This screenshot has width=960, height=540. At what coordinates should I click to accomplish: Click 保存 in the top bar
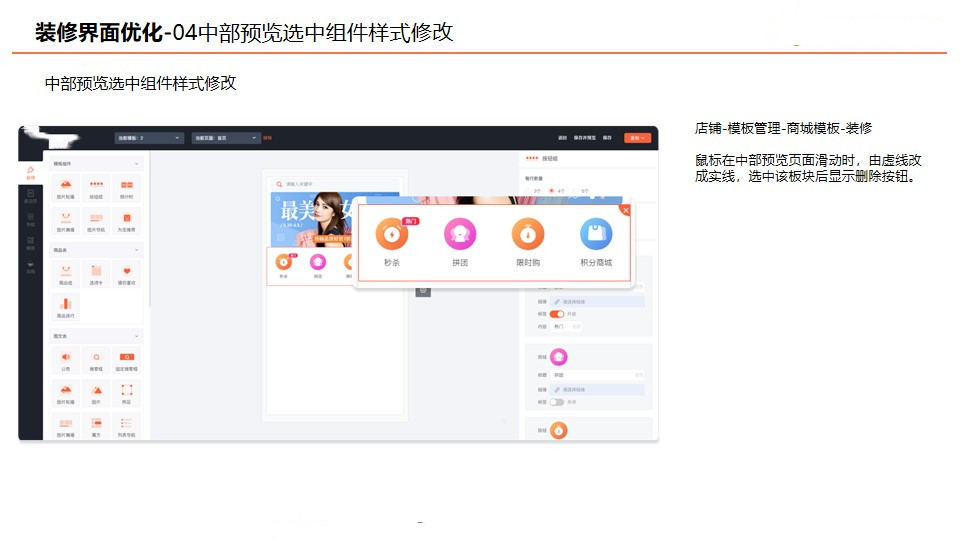click(607, 138)
